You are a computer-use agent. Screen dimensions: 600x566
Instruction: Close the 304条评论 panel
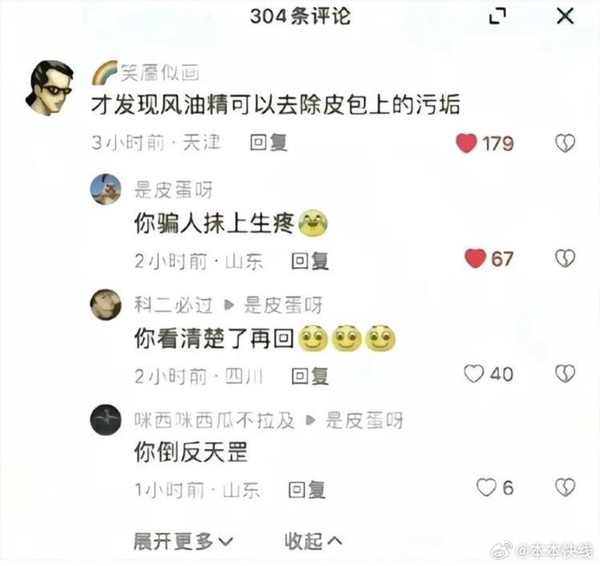coord(565,16)
